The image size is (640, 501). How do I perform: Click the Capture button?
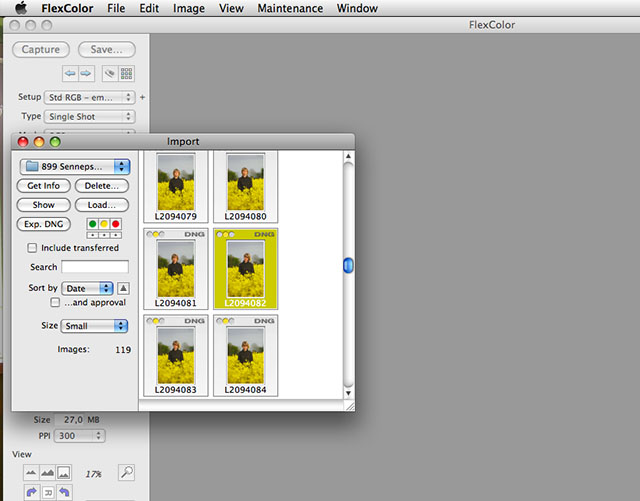pyautogui.click(x=41, y=49)
